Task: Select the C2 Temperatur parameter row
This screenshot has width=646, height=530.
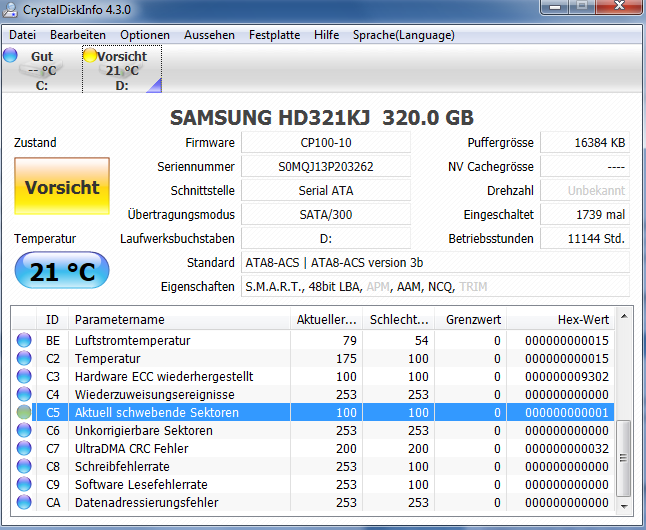Action: point(313,358)
